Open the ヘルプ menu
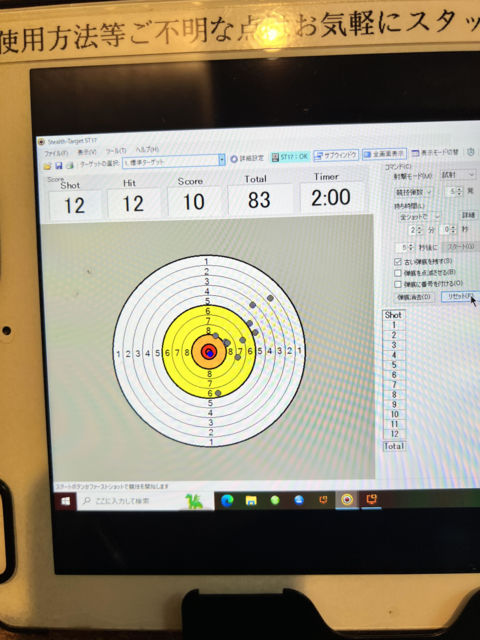480x640 pixels. tap(147, 150)
